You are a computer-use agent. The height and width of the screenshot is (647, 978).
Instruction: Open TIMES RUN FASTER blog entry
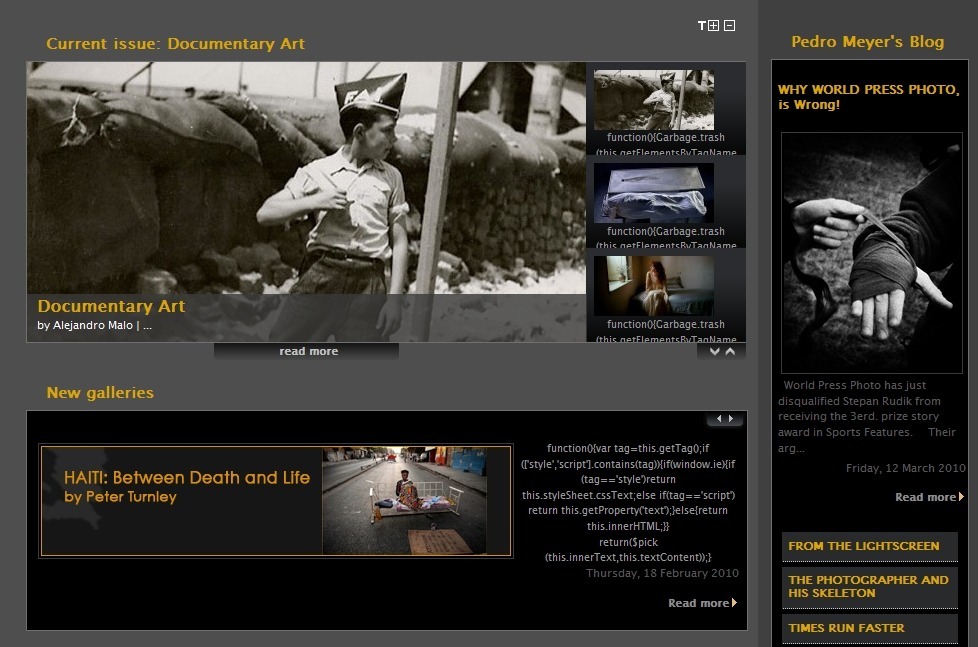click(869, 628)
